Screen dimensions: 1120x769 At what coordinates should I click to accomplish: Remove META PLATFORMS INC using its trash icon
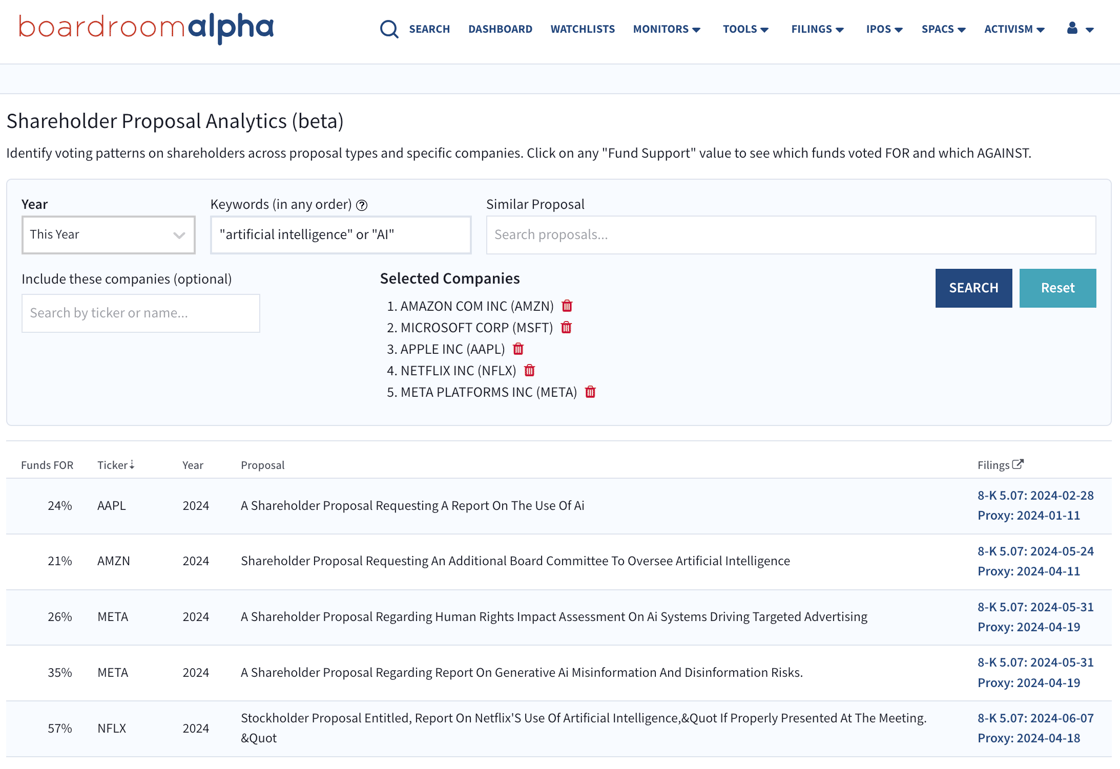click(590, 392)
